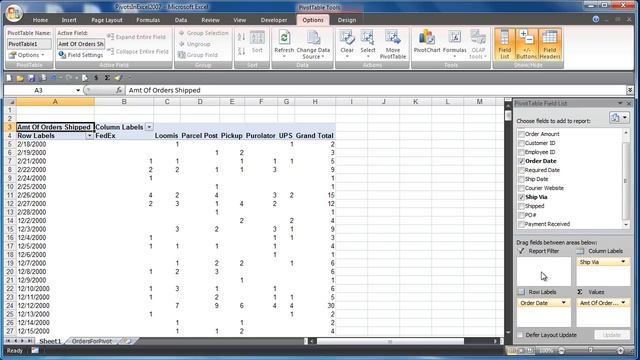Open Row Labels filter dropdown

(89, 136)
